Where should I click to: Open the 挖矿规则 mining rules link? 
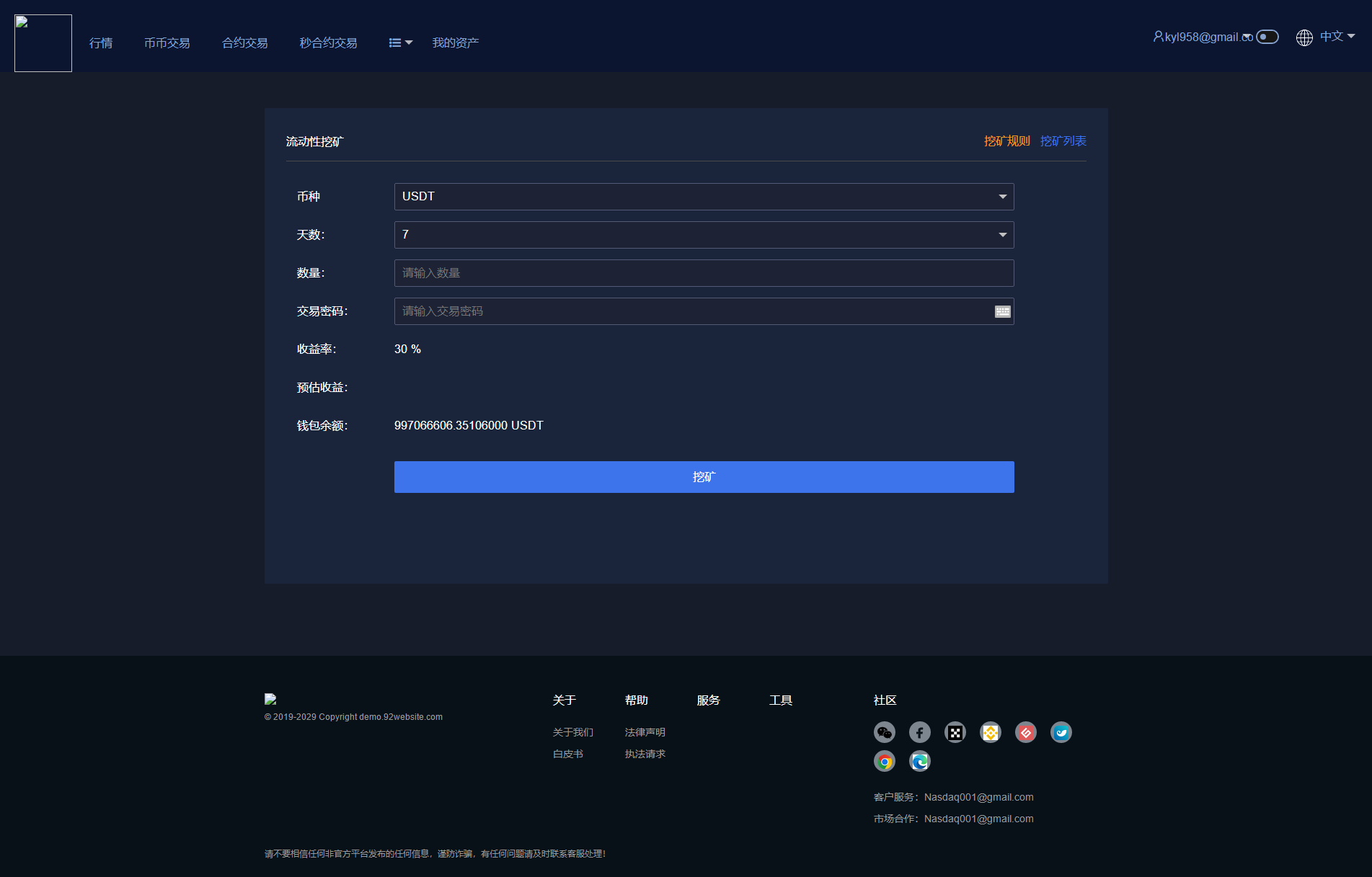1007,141
